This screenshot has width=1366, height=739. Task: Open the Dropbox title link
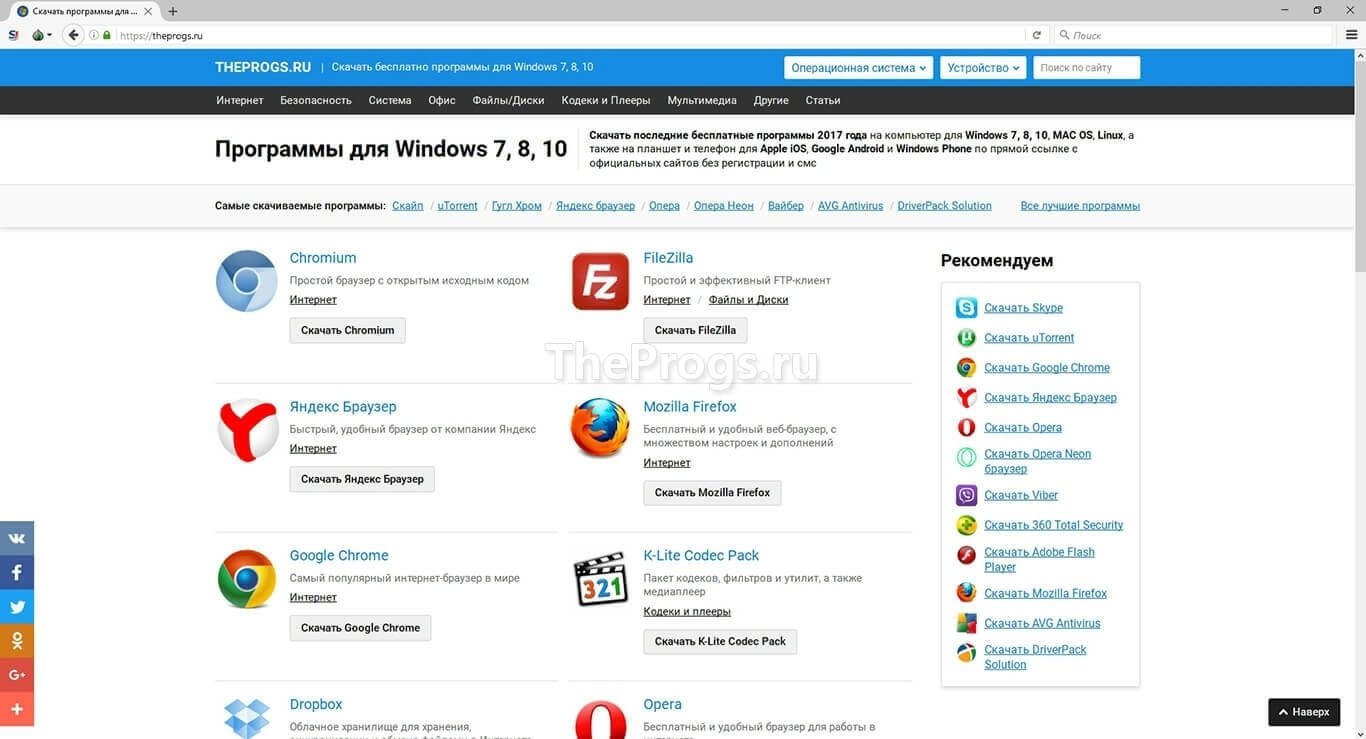click(x=316, y=704)
